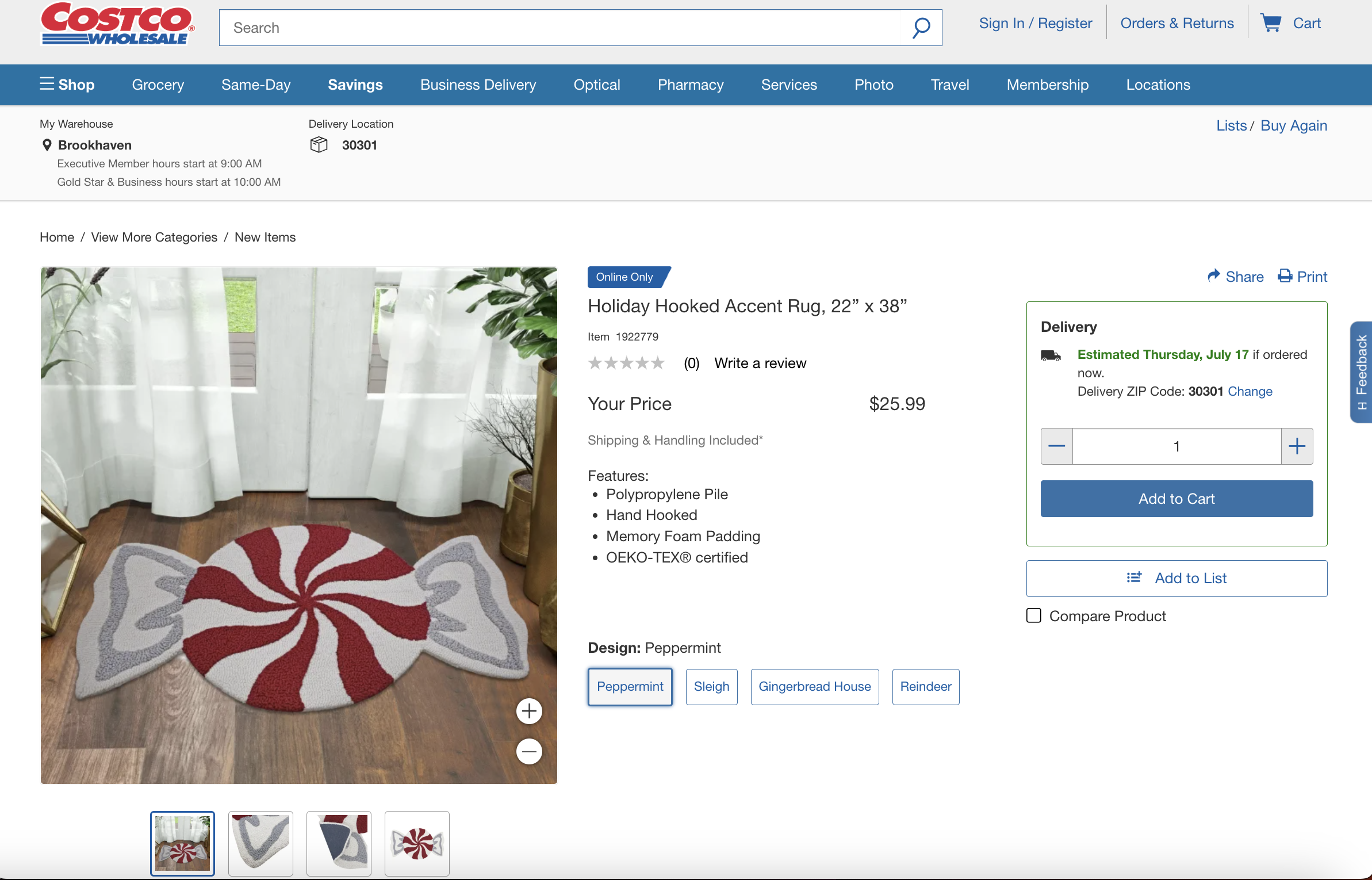Click the Add to Cart button
The height and width of the screenshot is (880, 1372).
pos(1176,499)
